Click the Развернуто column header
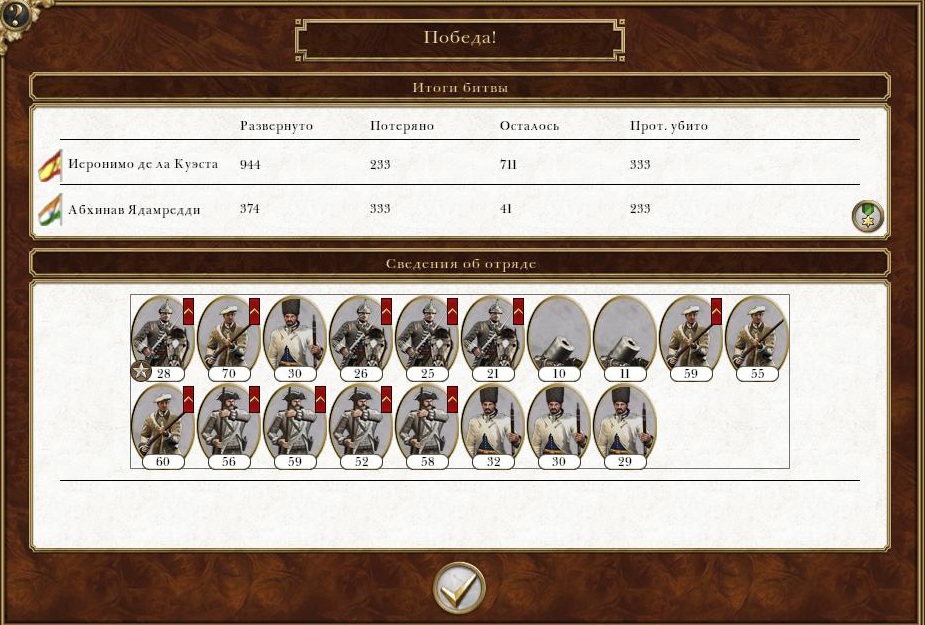This screenshot has width=925, height=625. tap(276, 126)
